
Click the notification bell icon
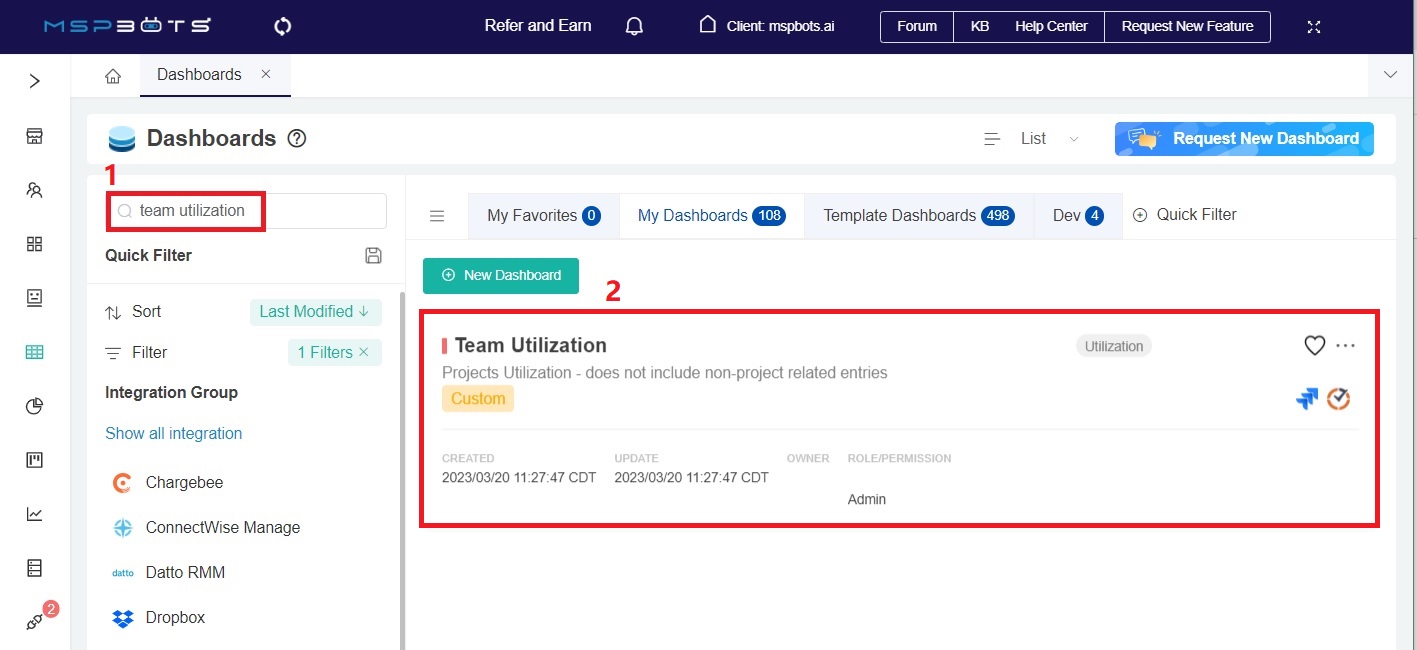point(634,27)
